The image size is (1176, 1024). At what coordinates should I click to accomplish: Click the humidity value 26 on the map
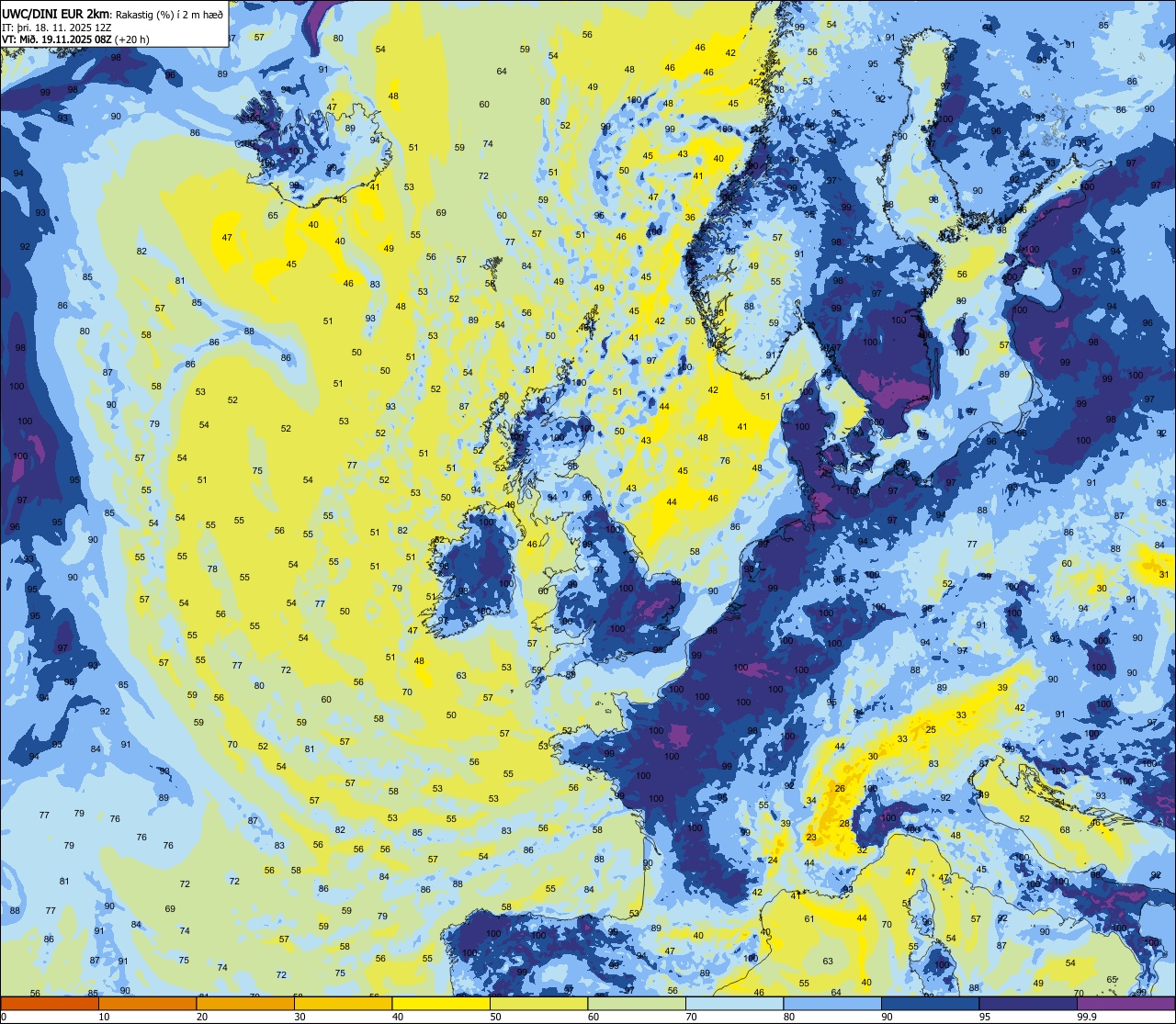[840, 789]
